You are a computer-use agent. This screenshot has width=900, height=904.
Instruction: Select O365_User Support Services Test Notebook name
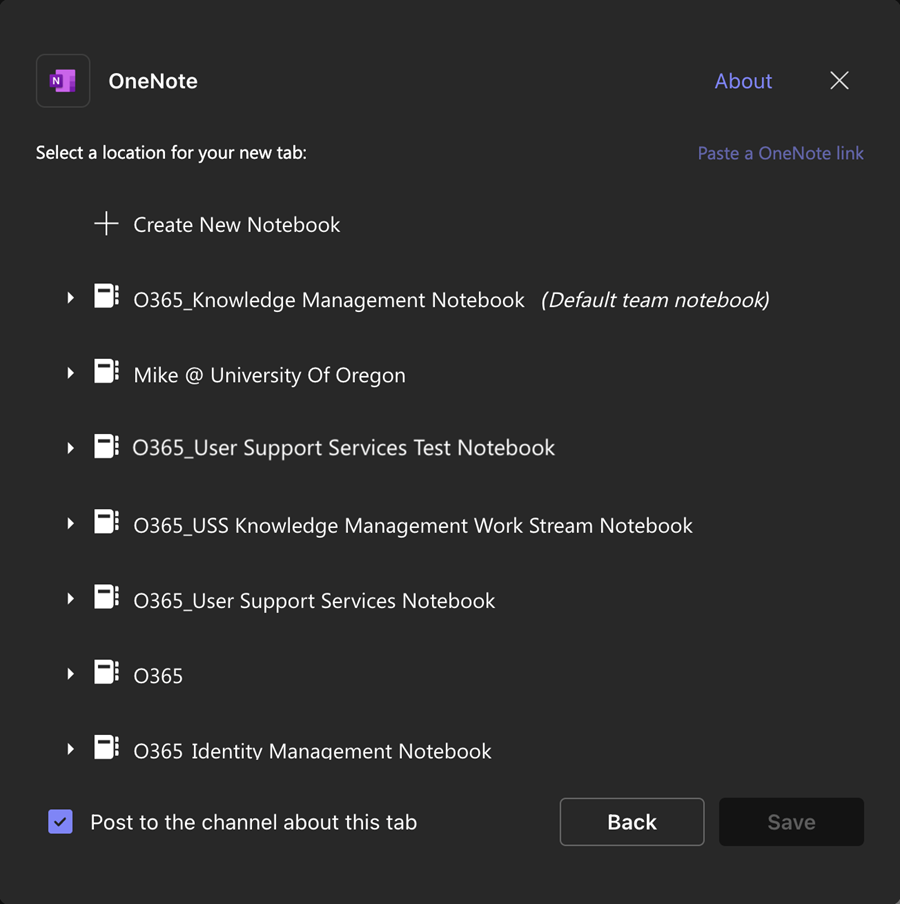pos(344,448)
